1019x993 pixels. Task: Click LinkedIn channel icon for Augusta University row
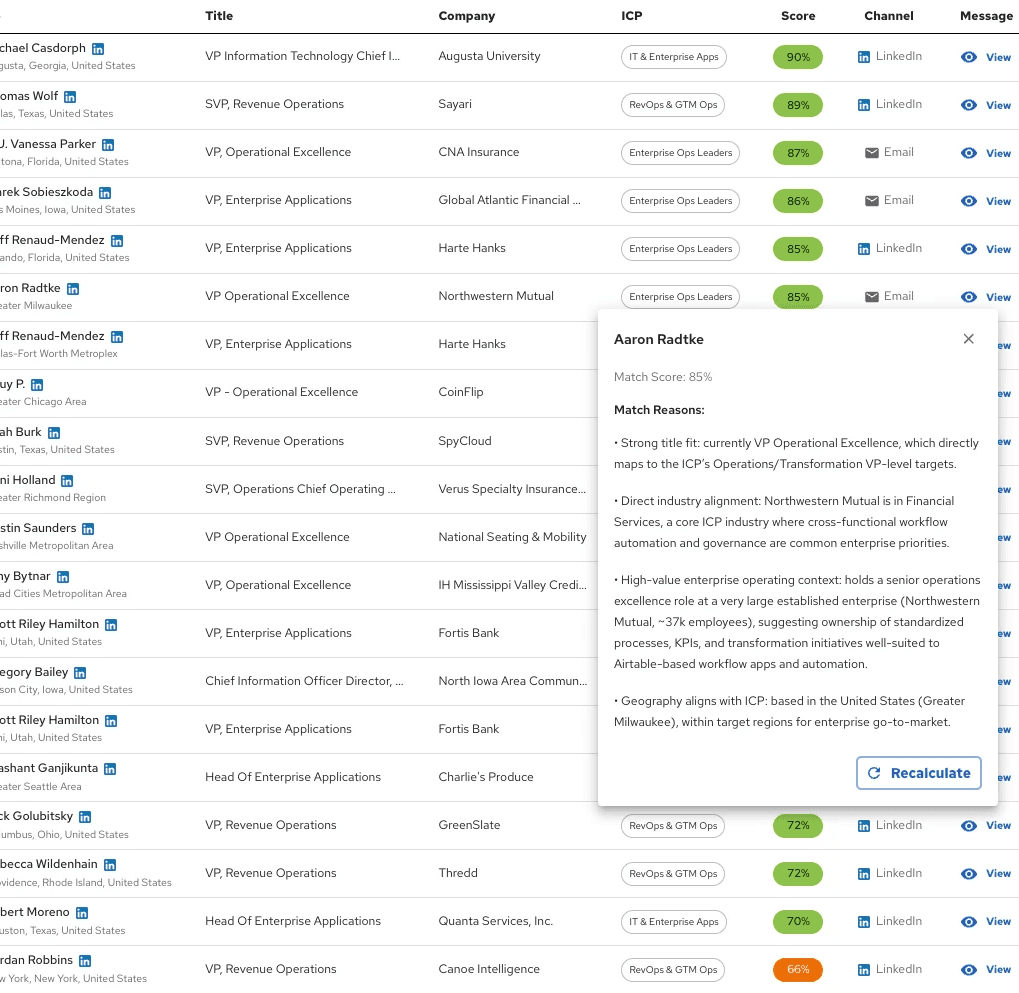coord(864,57)
